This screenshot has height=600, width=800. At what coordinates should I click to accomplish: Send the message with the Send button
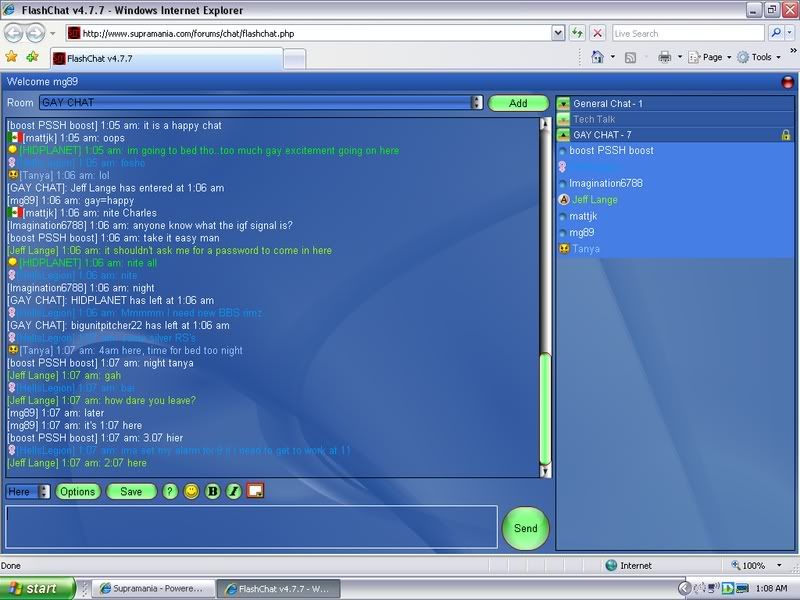tap(526, 528)
